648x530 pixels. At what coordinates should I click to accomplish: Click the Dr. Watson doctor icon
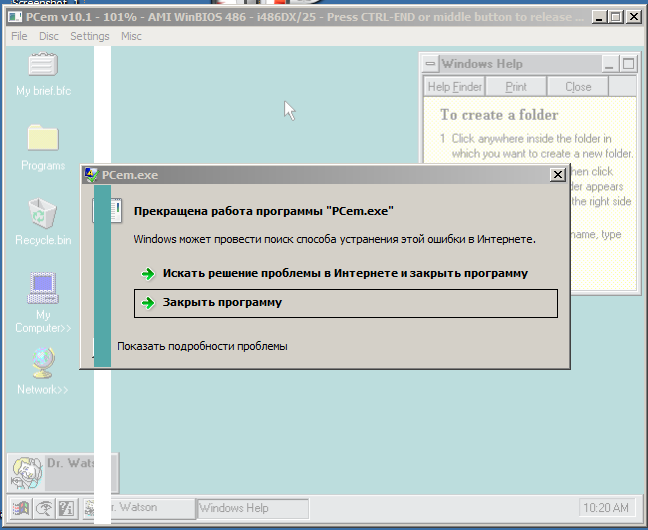pyautogui.click(x=27, y=473)
